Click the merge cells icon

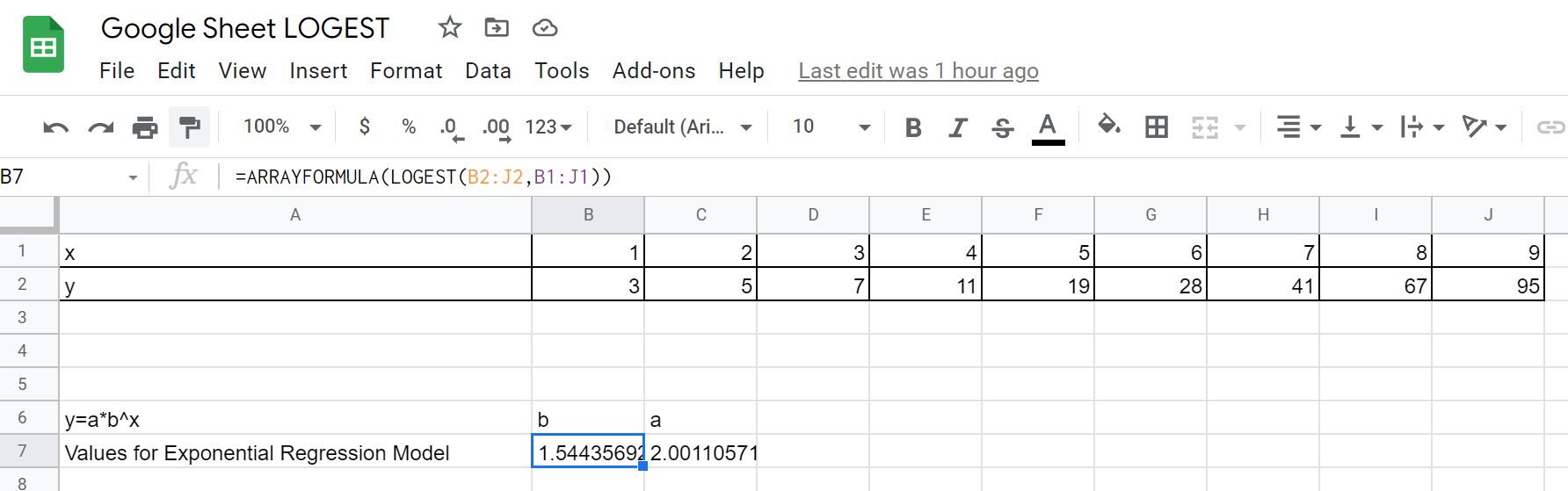click(x=1204, y=127)
